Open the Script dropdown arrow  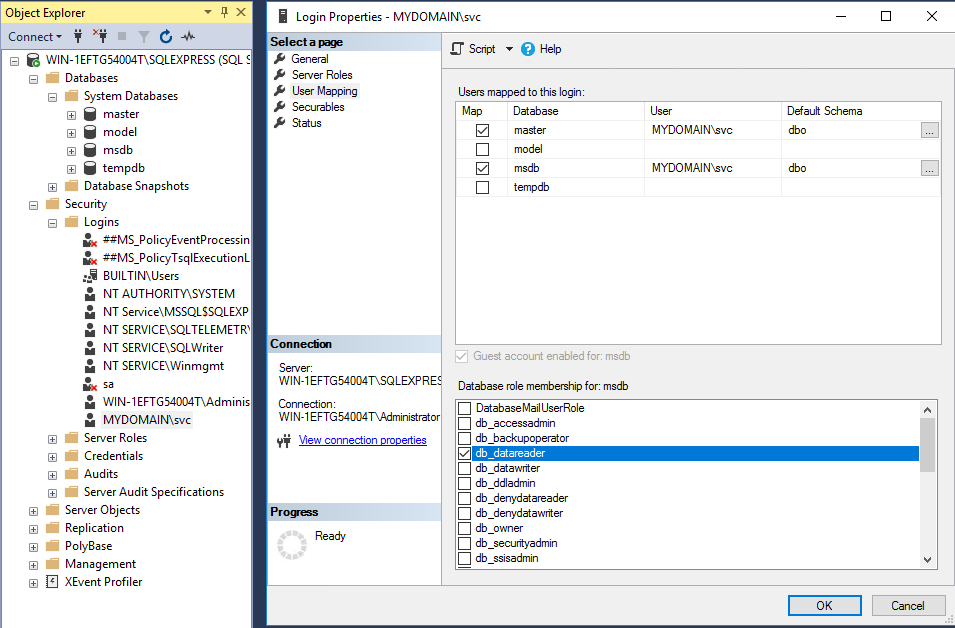pyautogui.click(x=509, y=49)
